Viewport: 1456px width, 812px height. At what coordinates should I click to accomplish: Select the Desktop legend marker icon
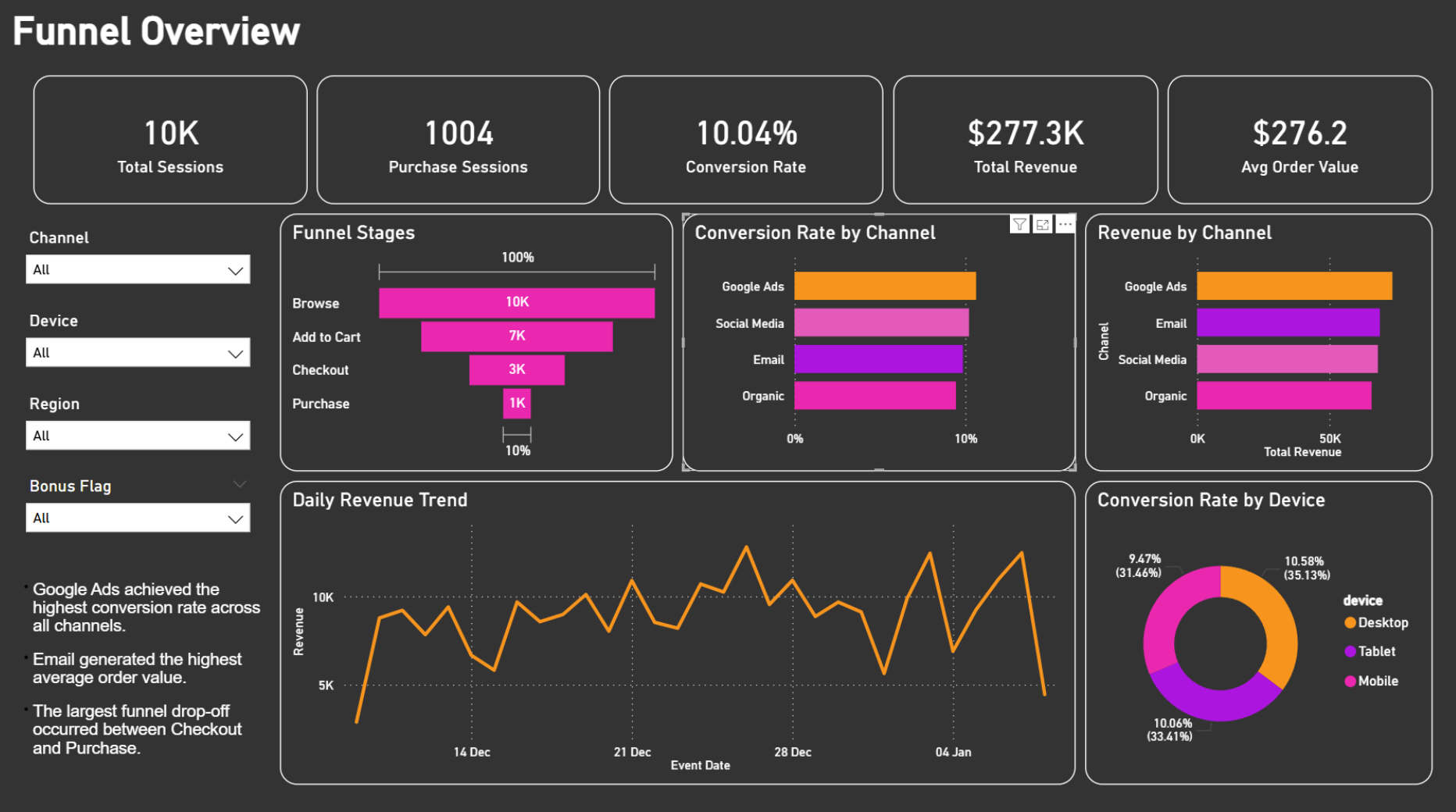(1349, 623)
